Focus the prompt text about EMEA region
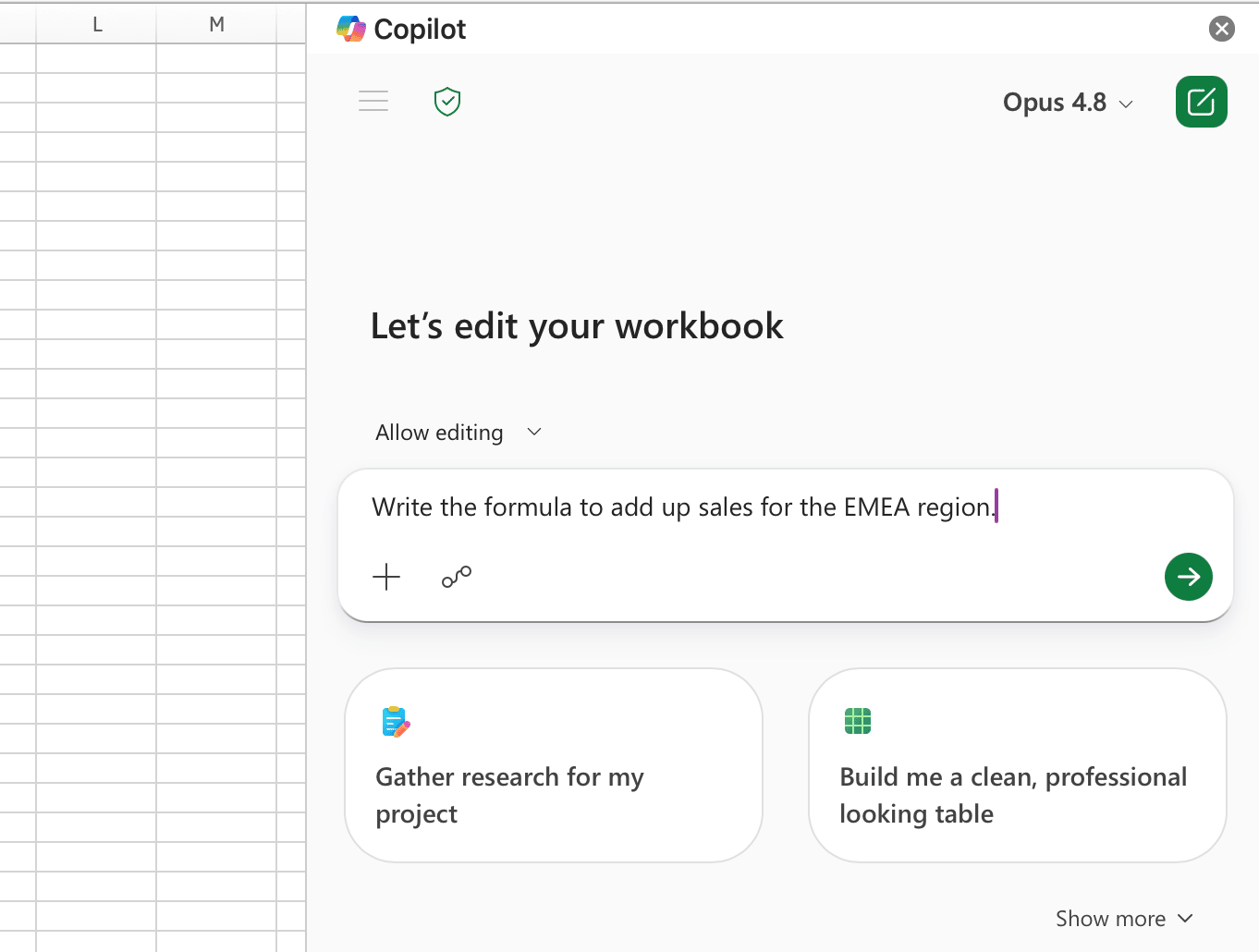This screenshot has width=1259, height=952. tap(683, 507)
